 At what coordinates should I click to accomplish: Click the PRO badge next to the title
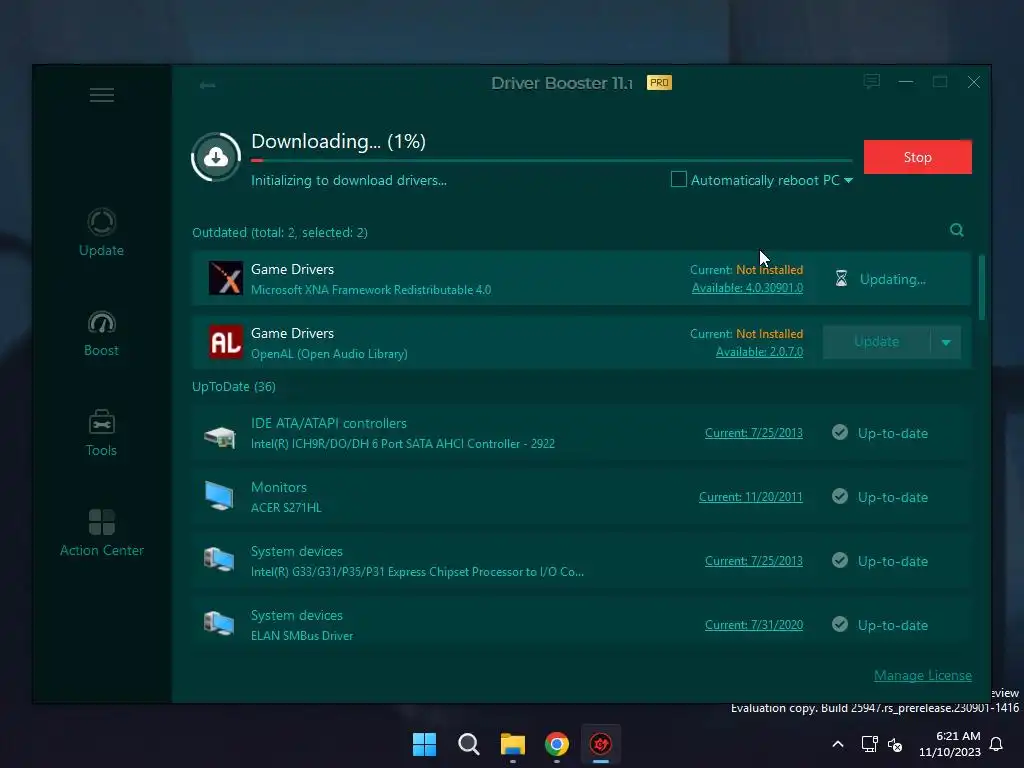tap(659, 83)
